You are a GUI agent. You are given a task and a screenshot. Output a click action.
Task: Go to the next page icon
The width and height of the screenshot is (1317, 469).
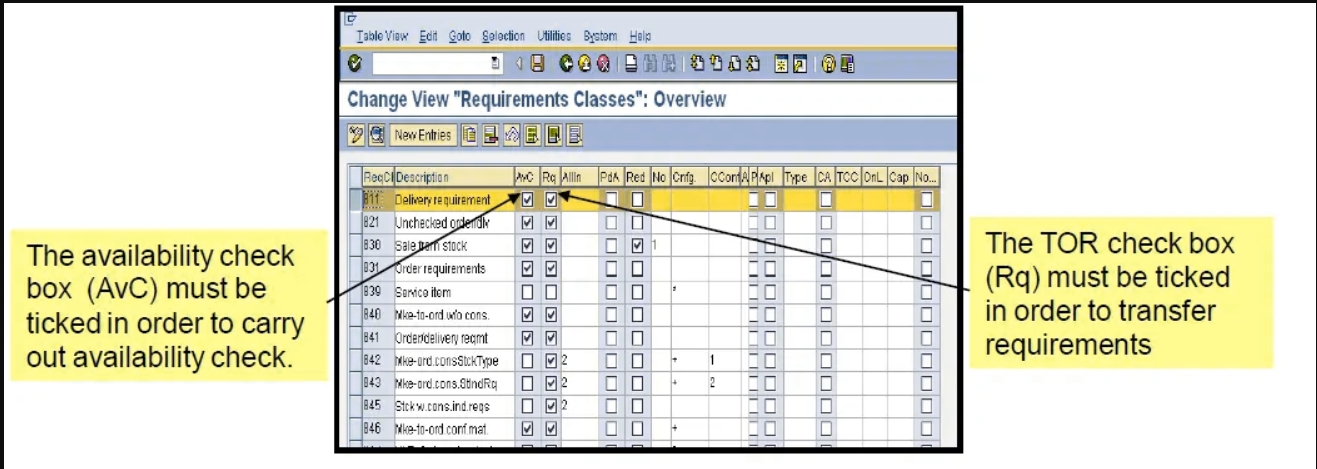coord(733,64)
